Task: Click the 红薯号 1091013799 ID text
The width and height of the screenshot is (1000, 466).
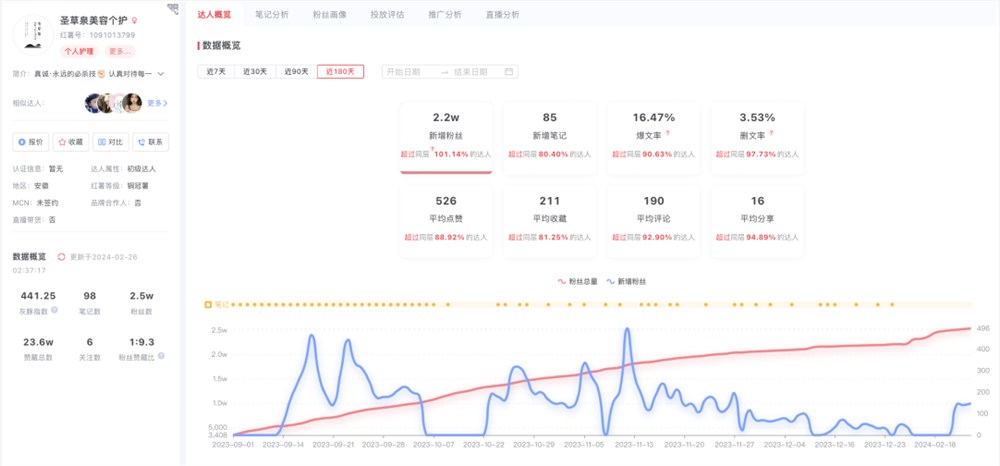Action: click(98, 35)
